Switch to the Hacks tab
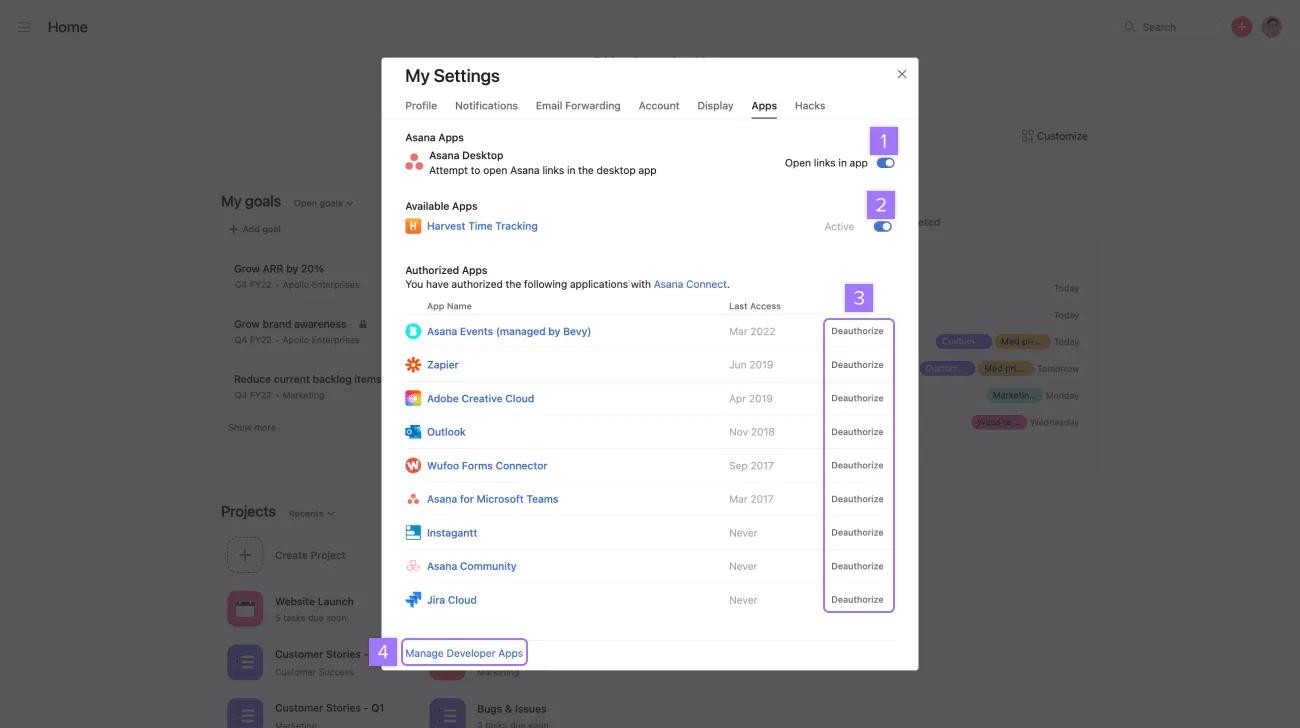 [809, 105]
